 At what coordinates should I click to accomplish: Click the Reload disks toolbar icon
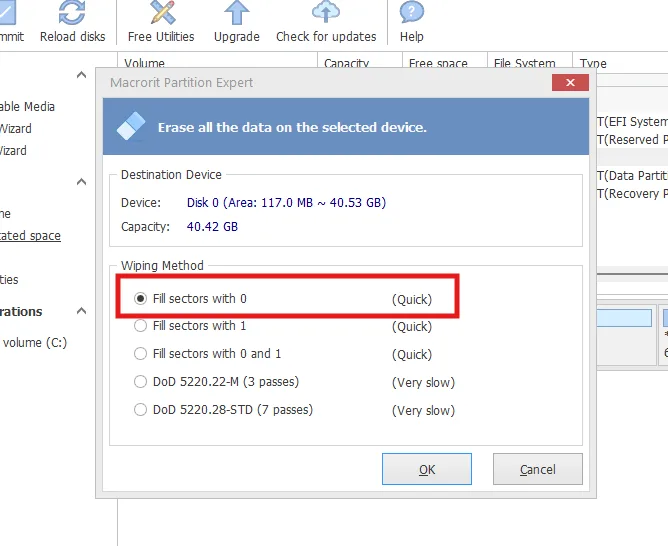coord(72,13)
